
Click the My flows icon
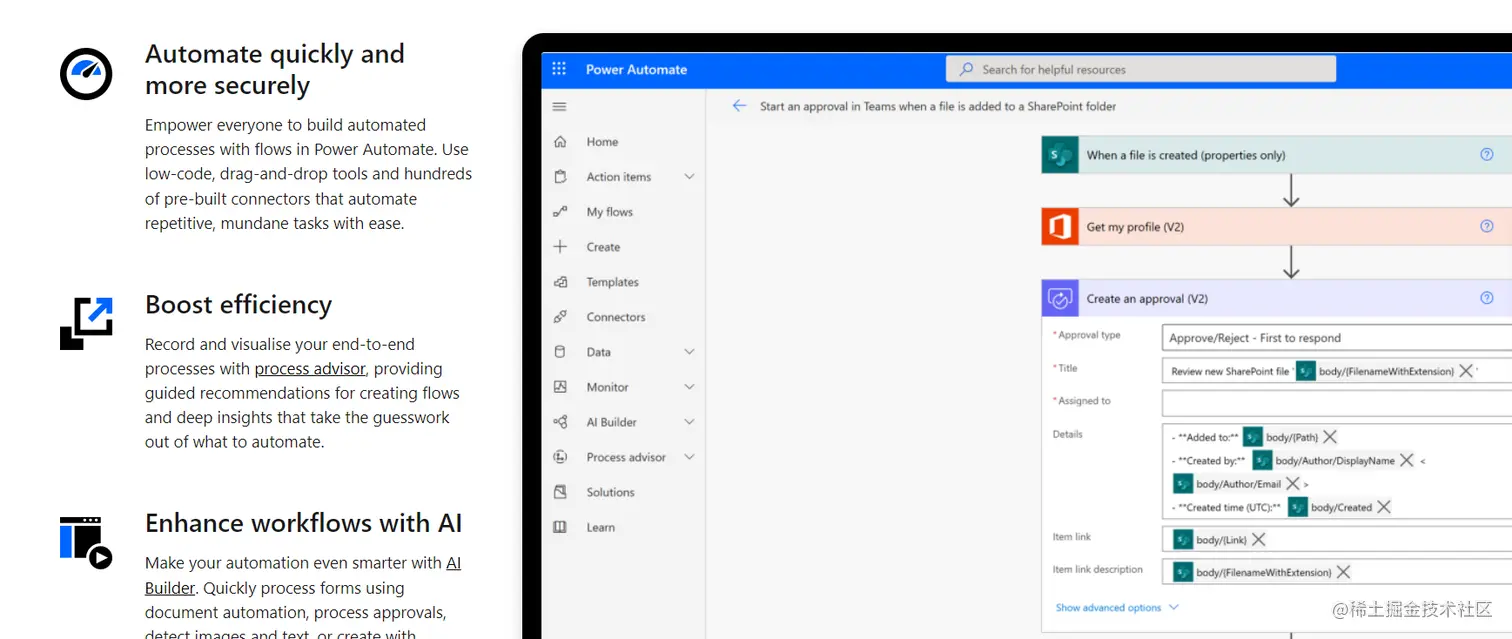tap(560, 212)
